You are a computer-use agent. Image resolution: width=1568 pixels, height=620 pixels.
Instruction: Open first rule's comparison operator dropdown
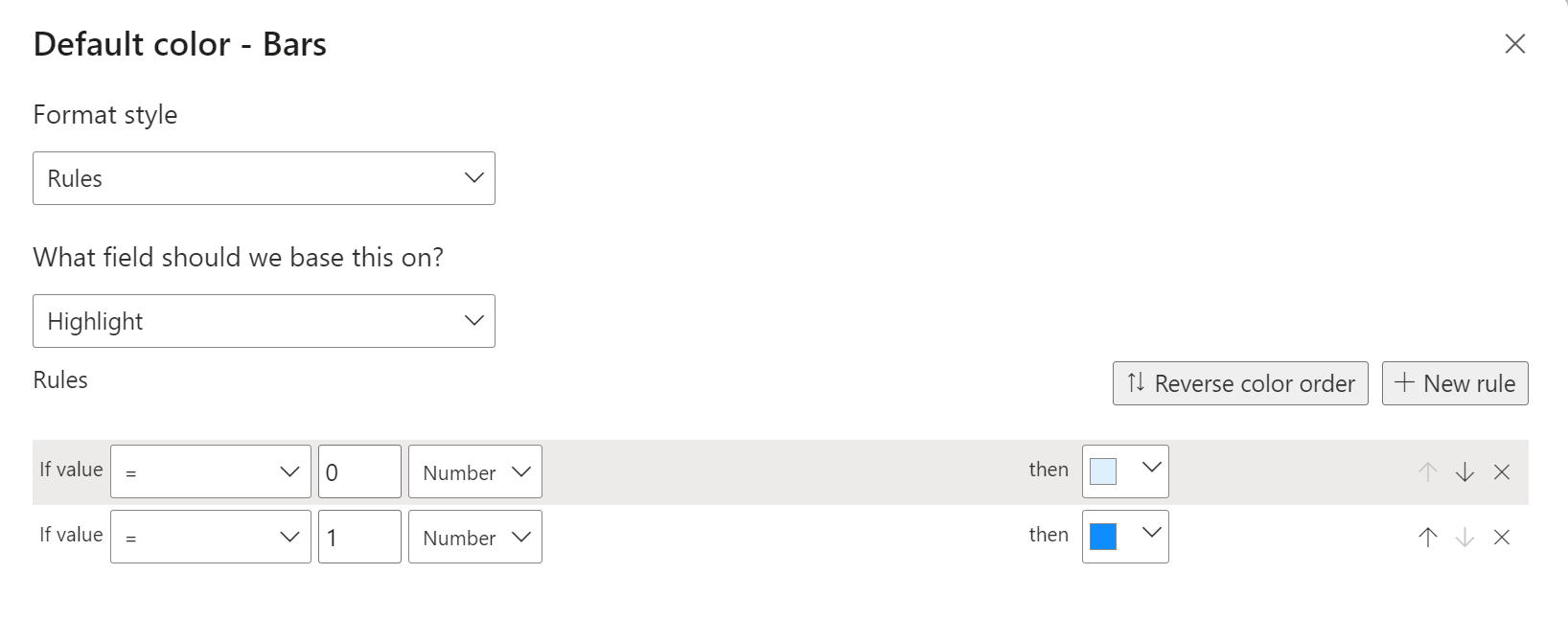point(211,471)
